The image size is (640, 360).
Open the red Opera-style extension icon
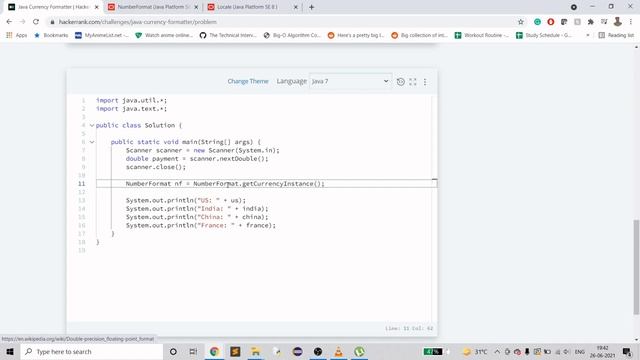551,22
